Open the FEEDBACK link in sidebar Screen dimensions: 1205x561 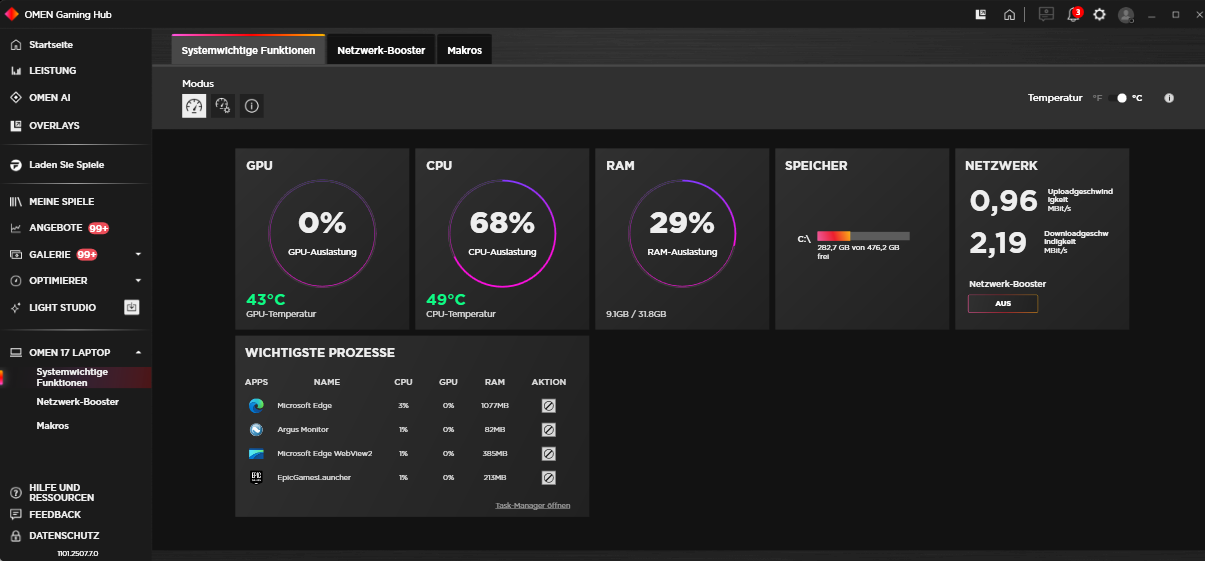[55, 515]
